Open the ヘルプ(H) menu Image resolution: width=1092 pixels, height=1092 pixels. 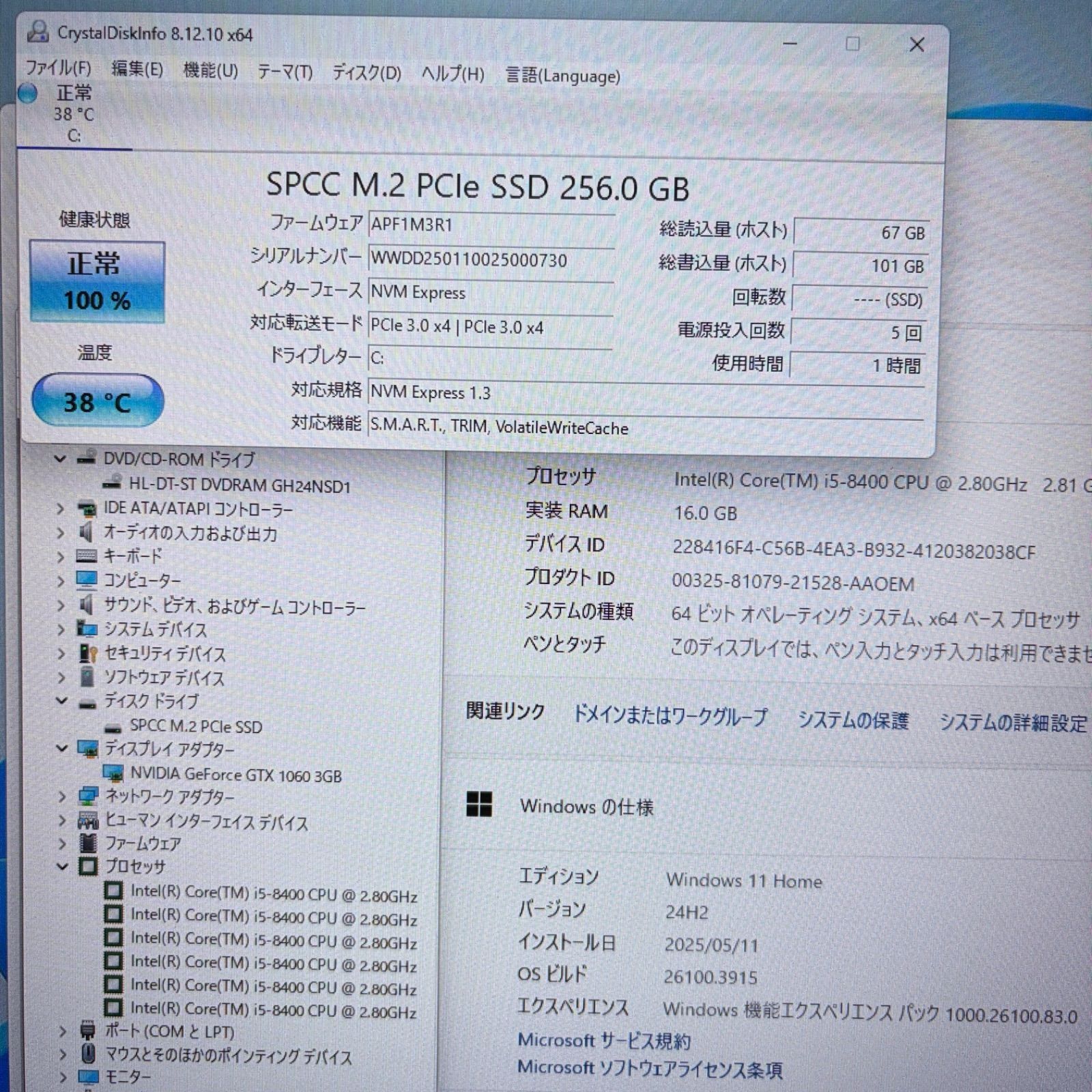coord(452,74)
